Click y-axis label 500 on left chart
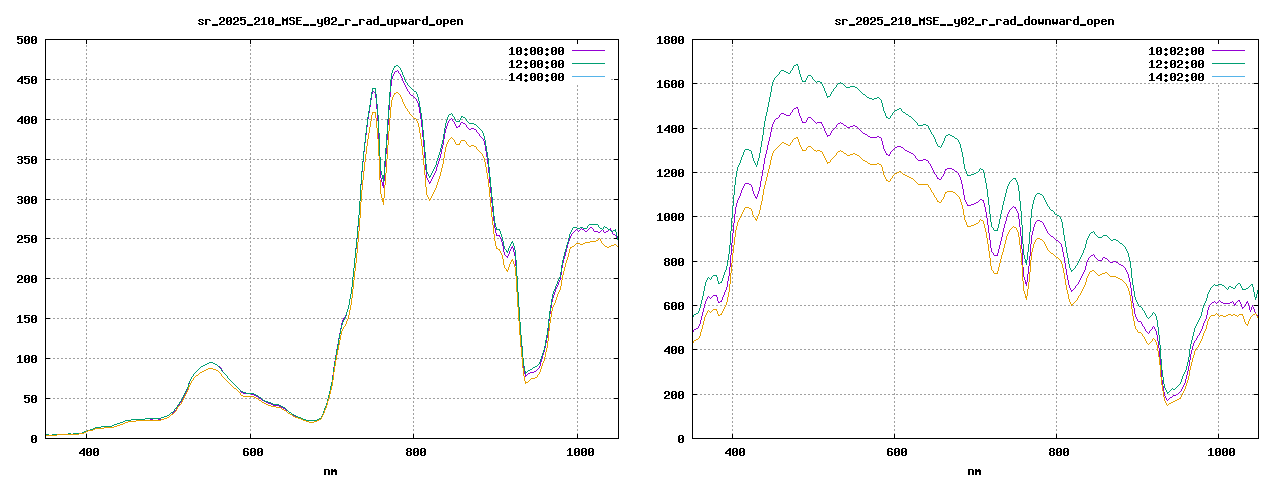Viewport: 1280px width, 480px height. click(x=27, y=40)
